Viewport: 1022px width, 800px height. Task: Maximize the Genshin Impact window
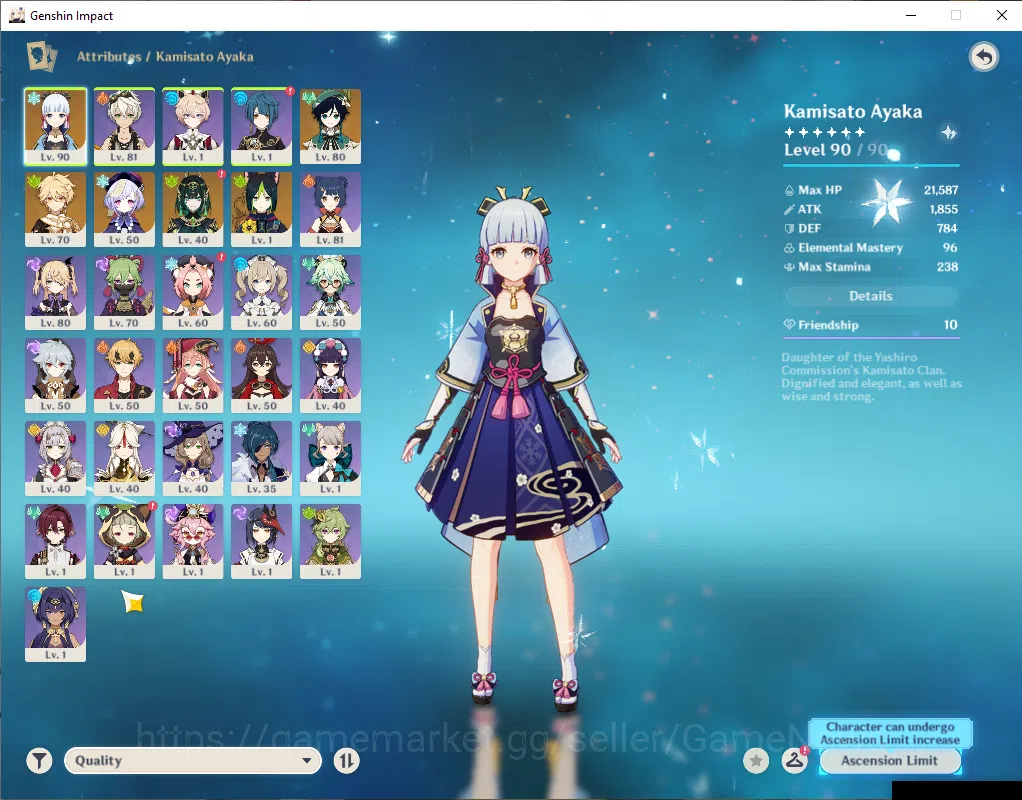(x=956, y=15)
